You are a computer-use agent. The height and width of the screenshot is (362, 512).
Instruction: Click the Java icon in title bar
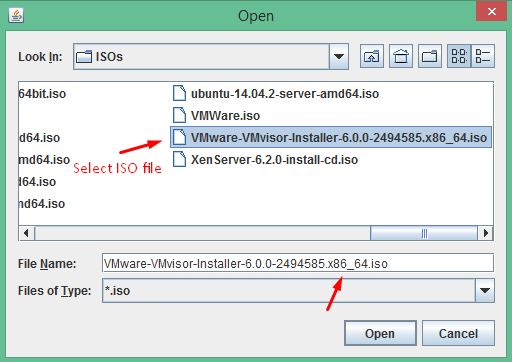click(16, 15)
